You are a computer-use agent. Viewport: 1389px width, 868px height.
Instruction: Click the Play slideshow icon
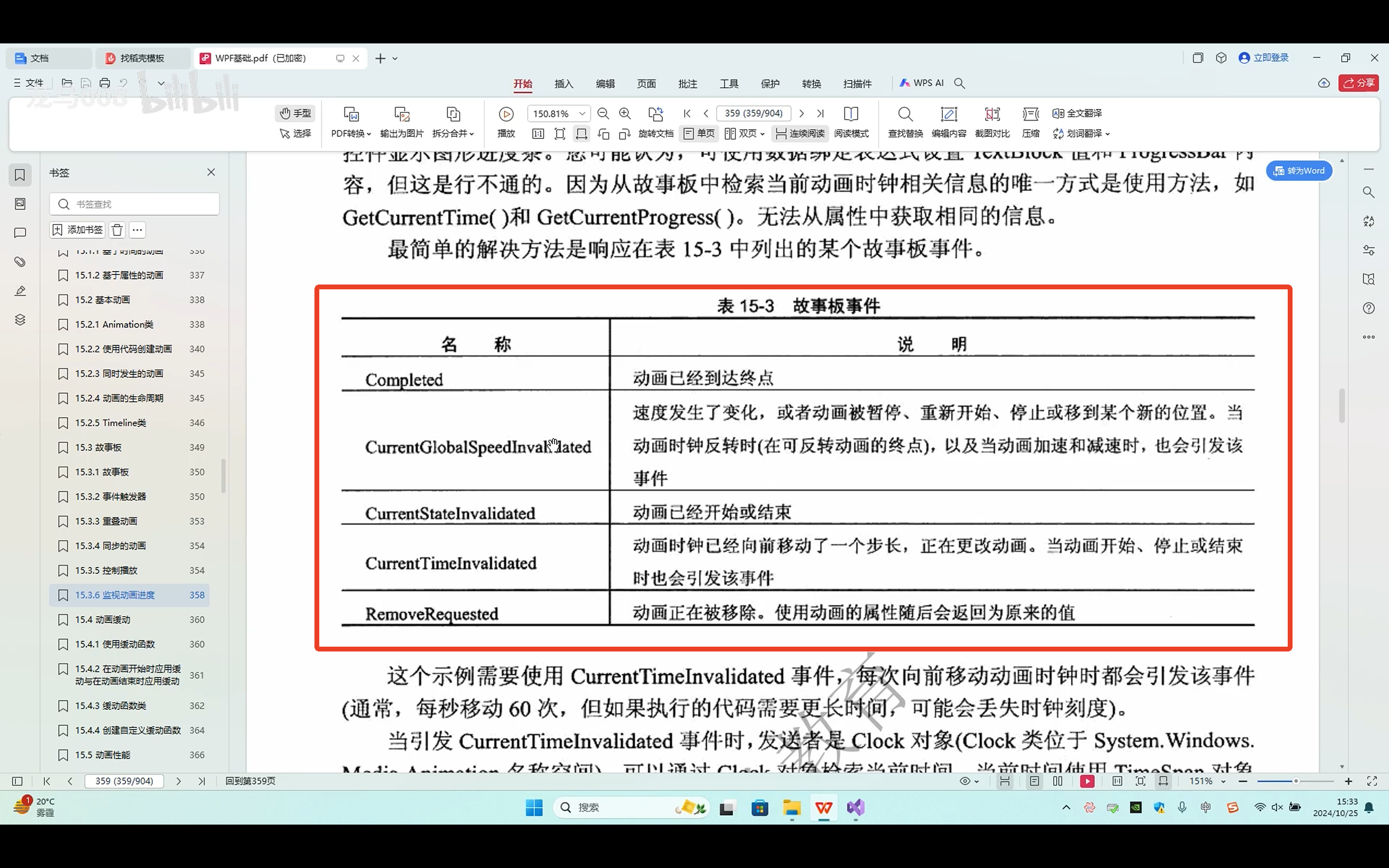505,114
